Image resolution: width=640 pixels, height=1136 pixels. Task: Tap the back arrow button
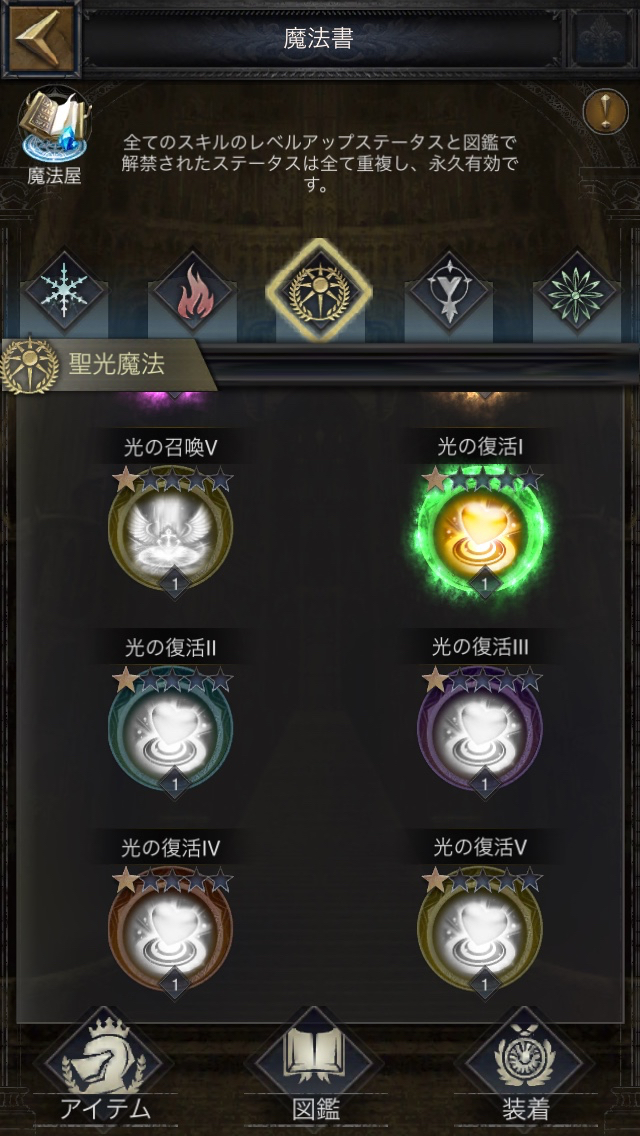click(41, 39)
